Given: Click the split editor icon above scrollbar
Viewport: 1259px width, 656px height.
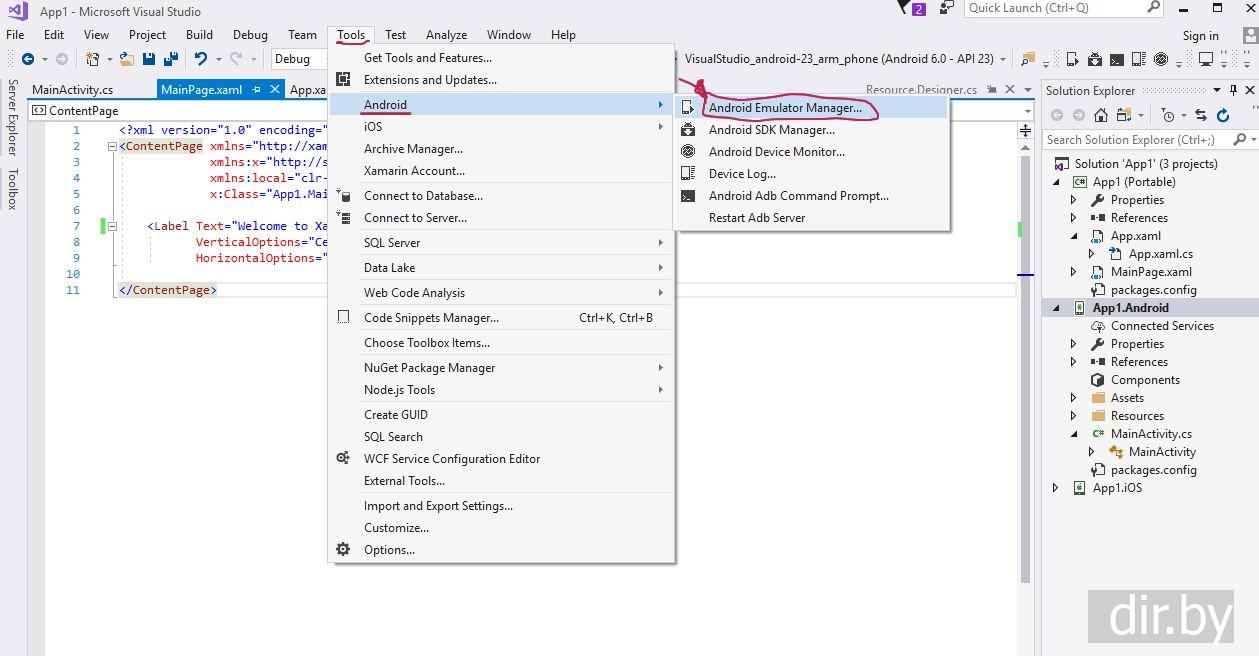Looking at the screenshot, I should pyautogui.click(x=1025, y=130).
